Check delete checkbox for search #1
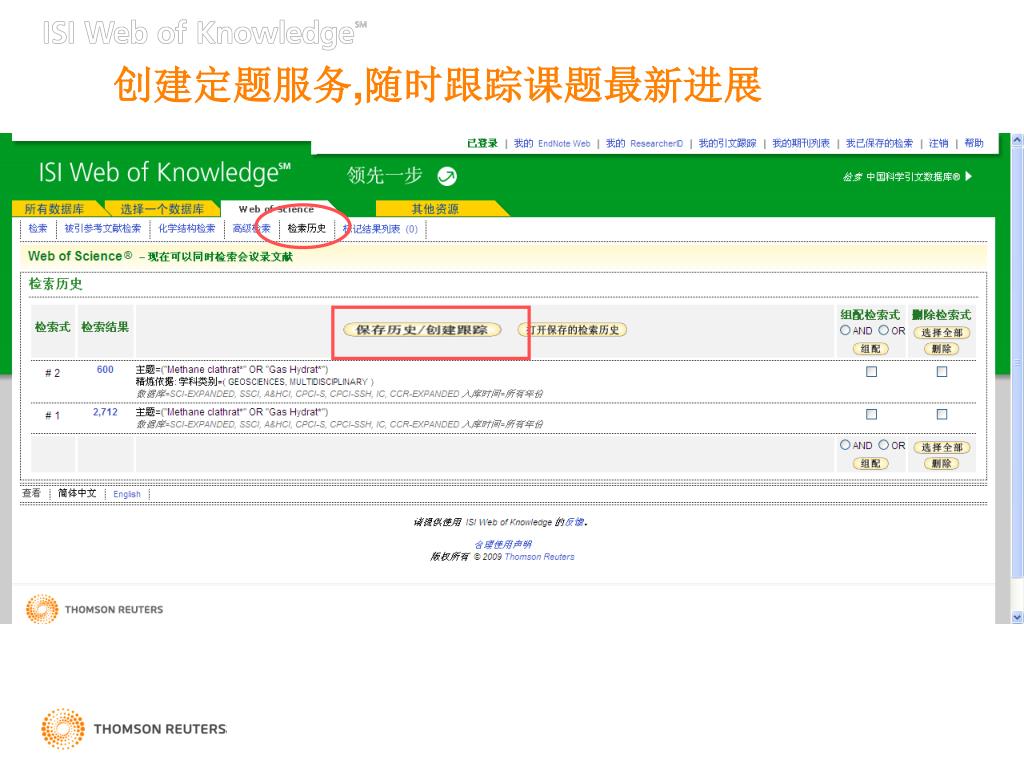Screen dimensions: 1024x768 (942, 414)
